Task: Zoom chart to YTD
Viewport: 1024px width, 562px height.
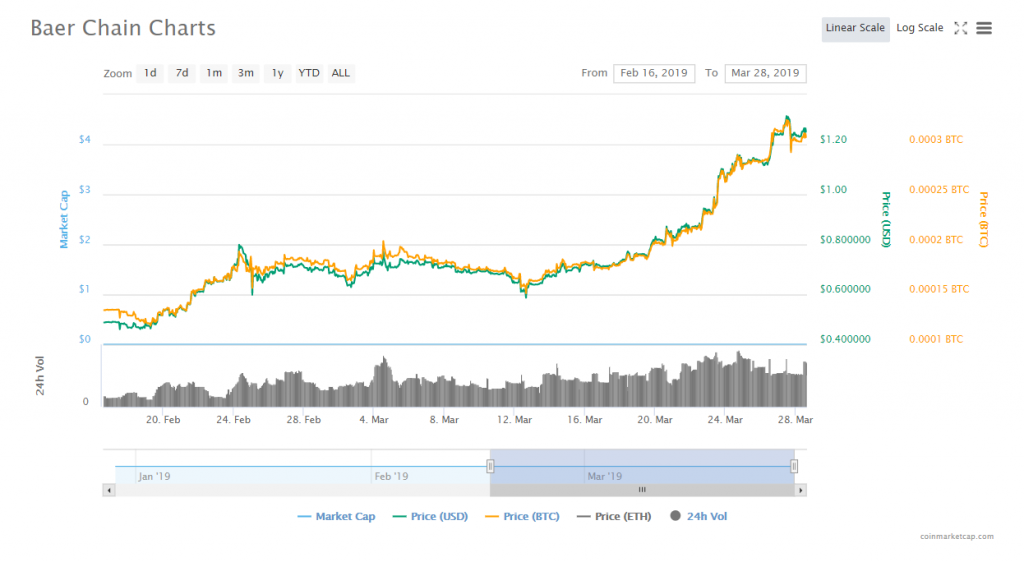Action: tap(309, 73)
